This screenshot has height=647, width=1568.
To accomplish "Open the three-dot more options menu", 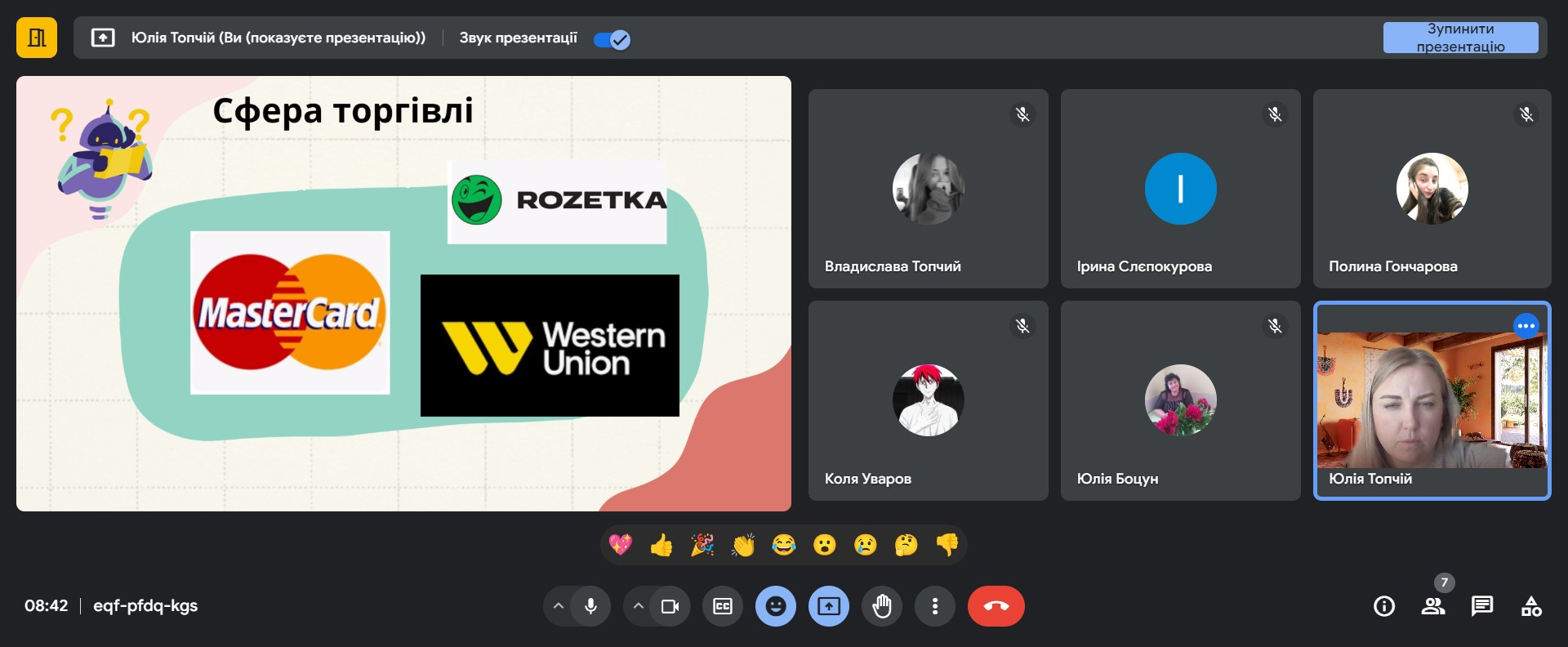I will (935, 606).
